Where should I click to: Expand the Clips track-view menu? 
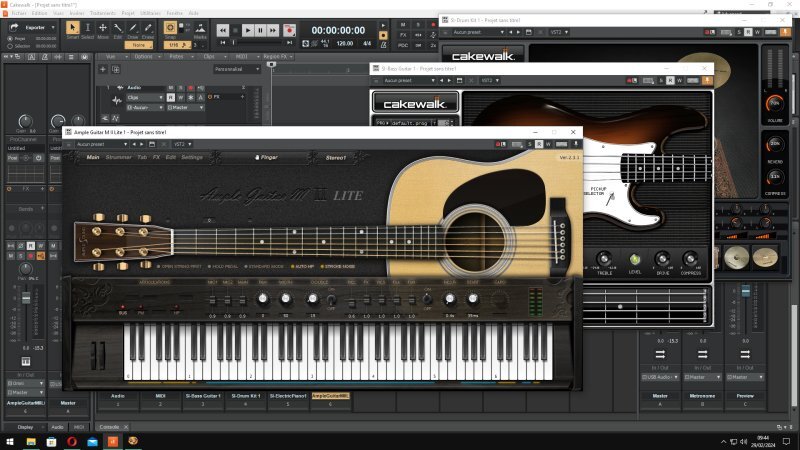(212, 57)
